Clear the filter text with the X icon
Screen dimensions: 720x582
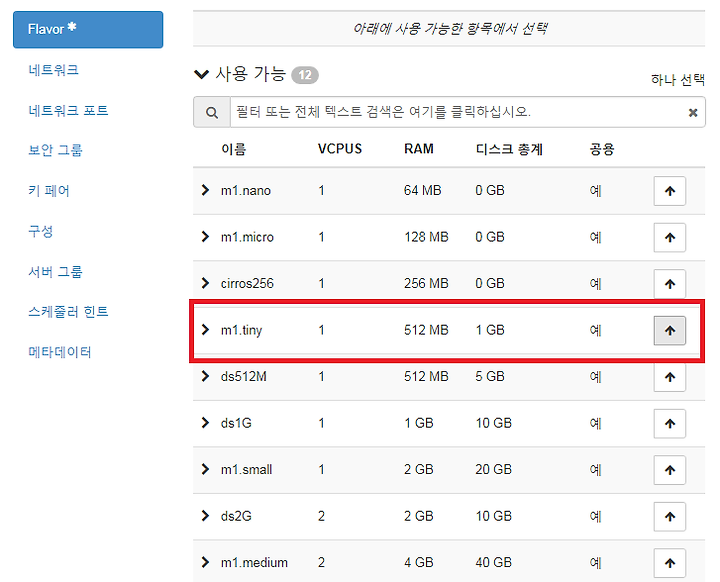[x=693, y=113]
